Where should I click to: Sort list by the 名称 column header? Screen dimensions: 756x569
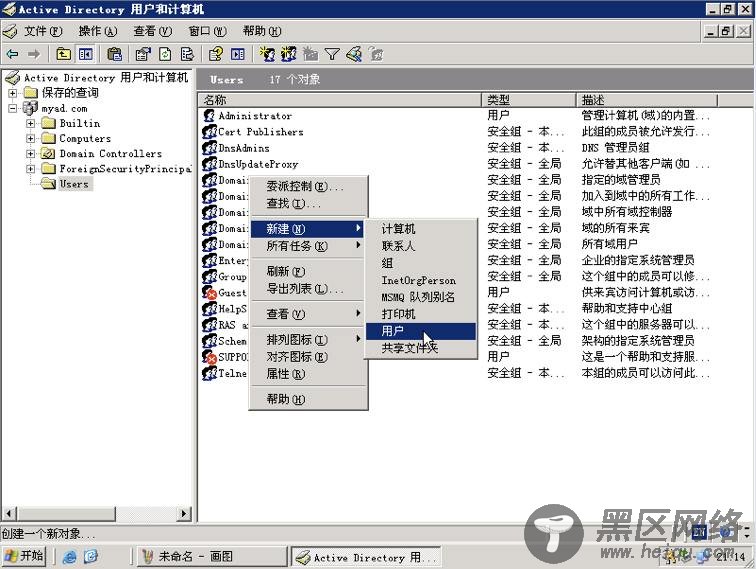[x=340, y=100]
